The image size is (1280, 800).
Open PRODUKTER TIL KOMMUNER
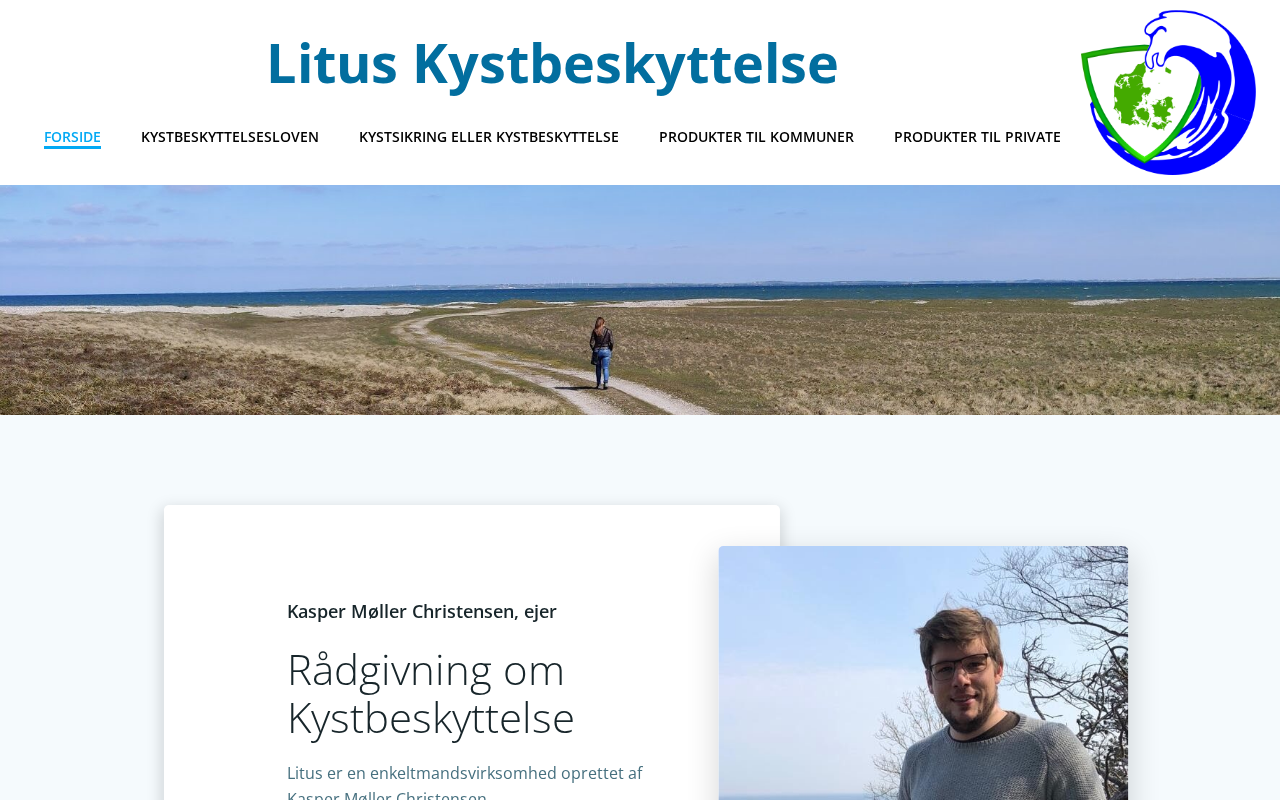tap(756, 137)
